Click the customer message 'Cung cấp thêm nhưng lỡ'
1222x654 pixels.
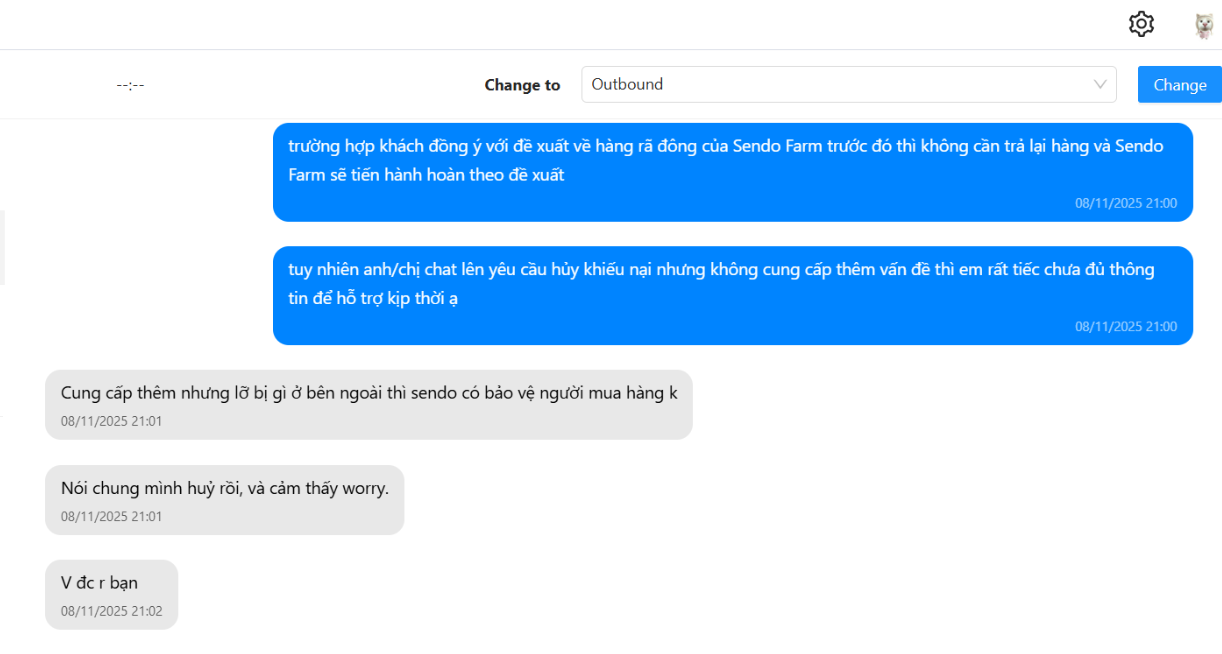368,393
